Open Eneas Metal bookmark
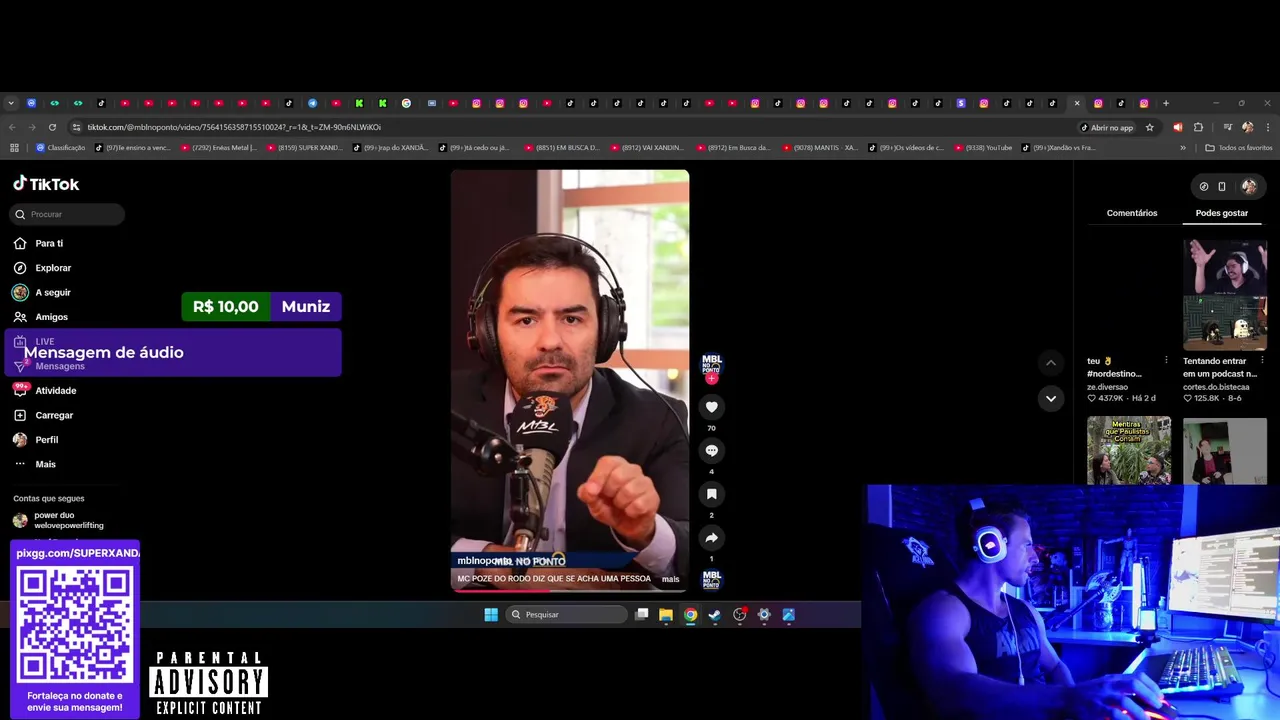This screenshot has height=720, width=1280. 219,148
